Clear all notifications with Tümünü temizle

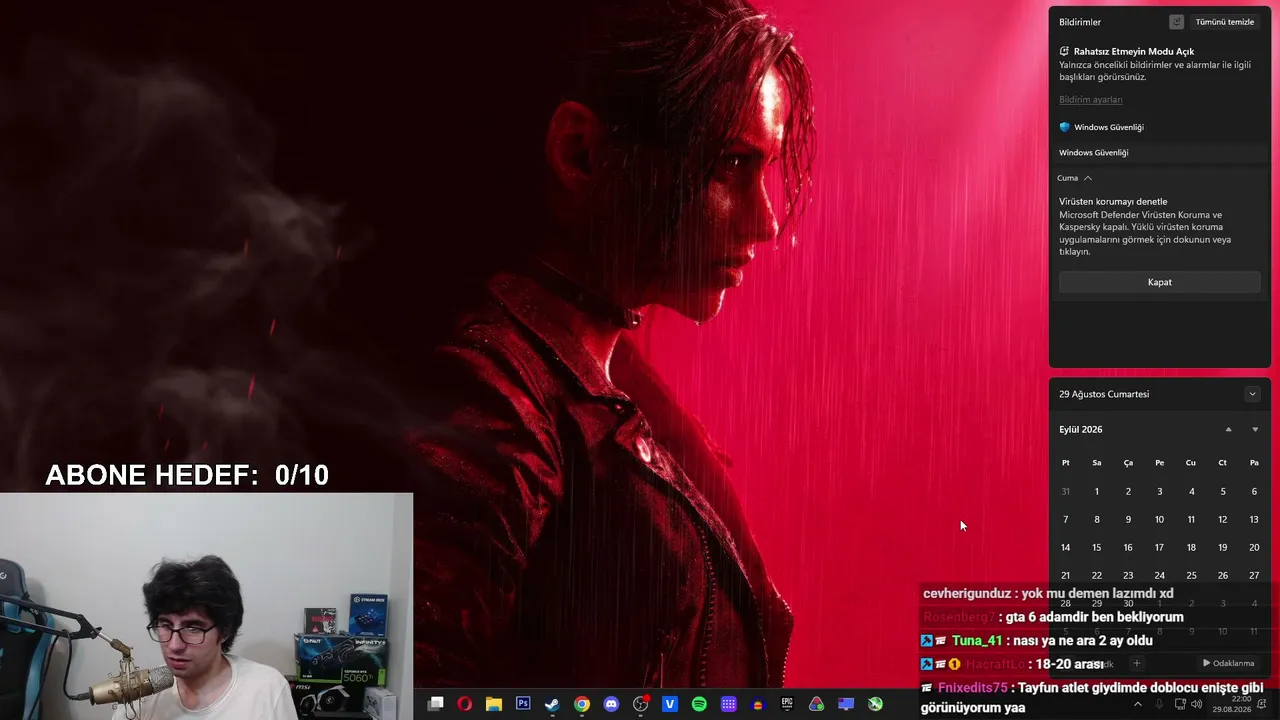1224,22
